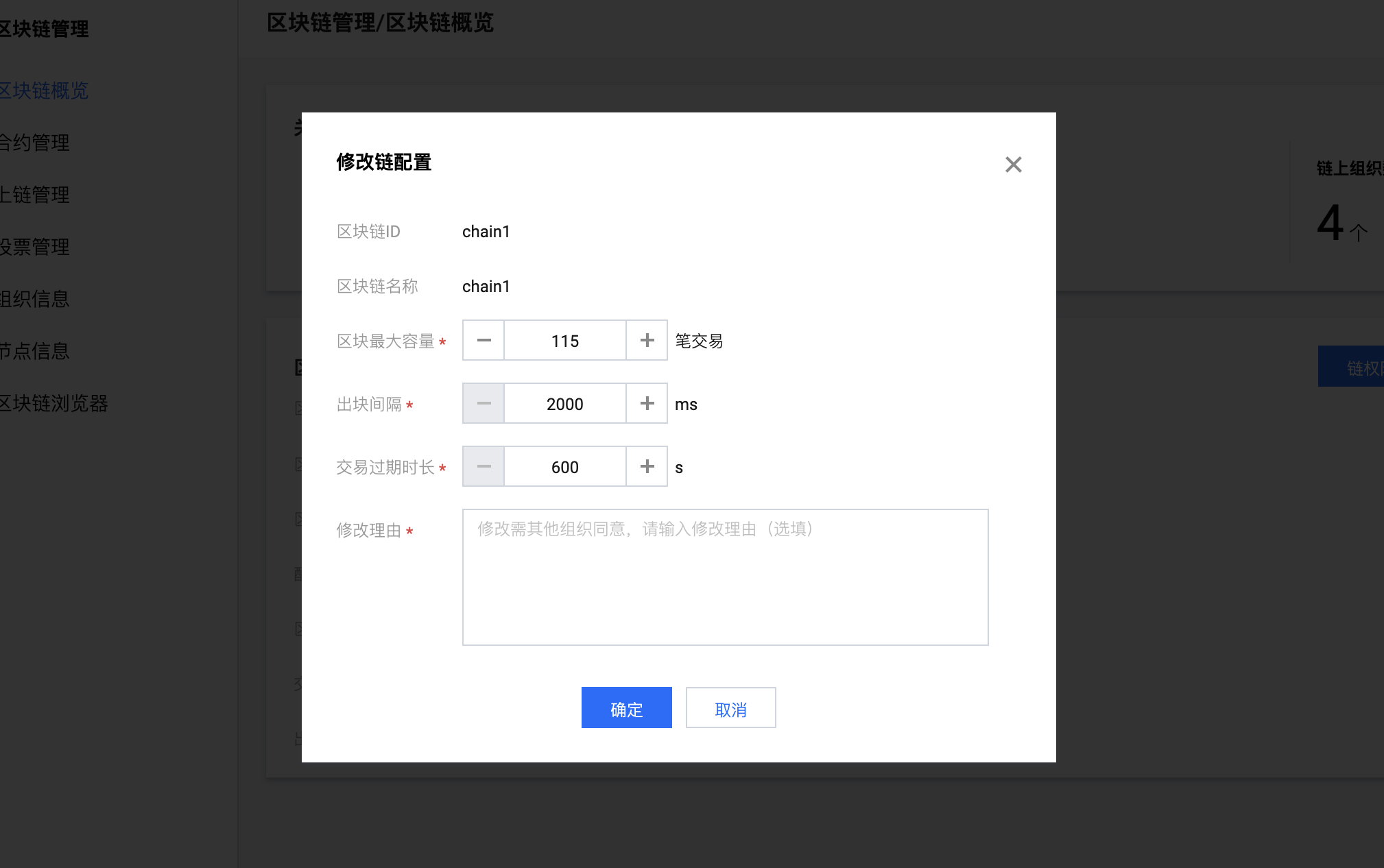This screenshot has width=1384, height=868.
Task: Decrease block max capacity with minus button
Action: coord(484,340)
